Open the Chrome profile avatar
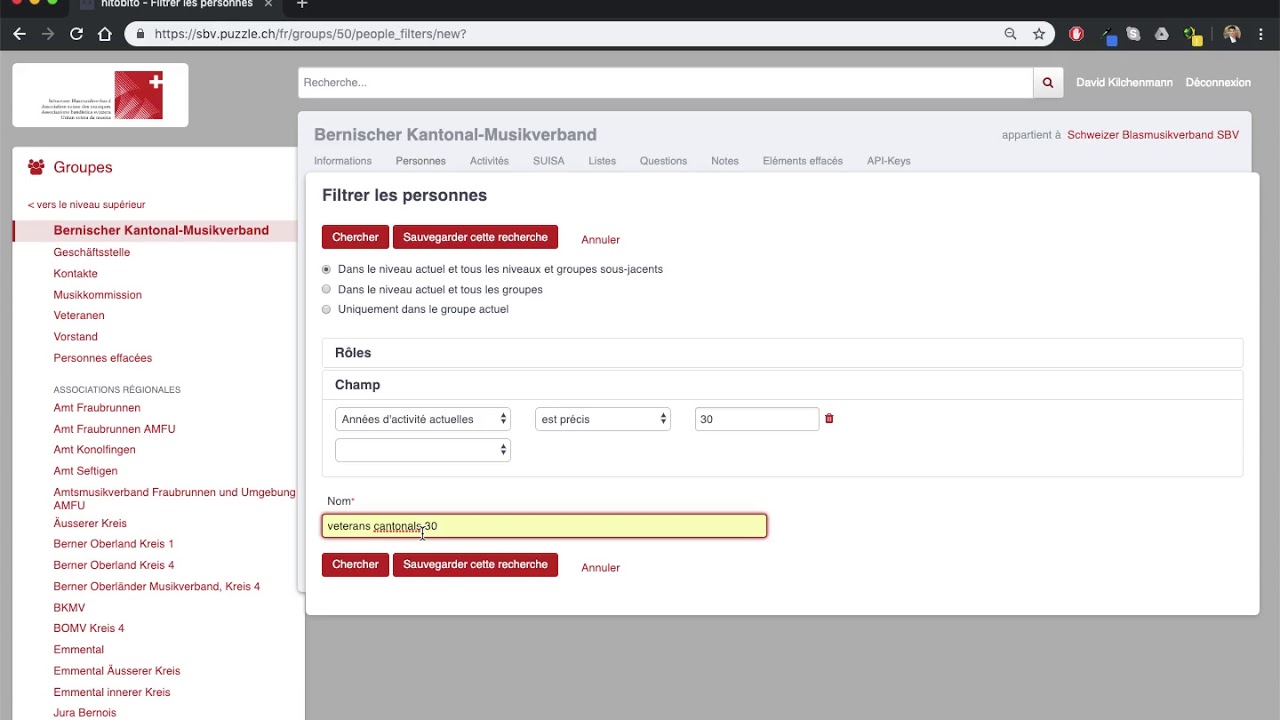The width and height of the screenshot is (1280, 720). point(1232,34)
